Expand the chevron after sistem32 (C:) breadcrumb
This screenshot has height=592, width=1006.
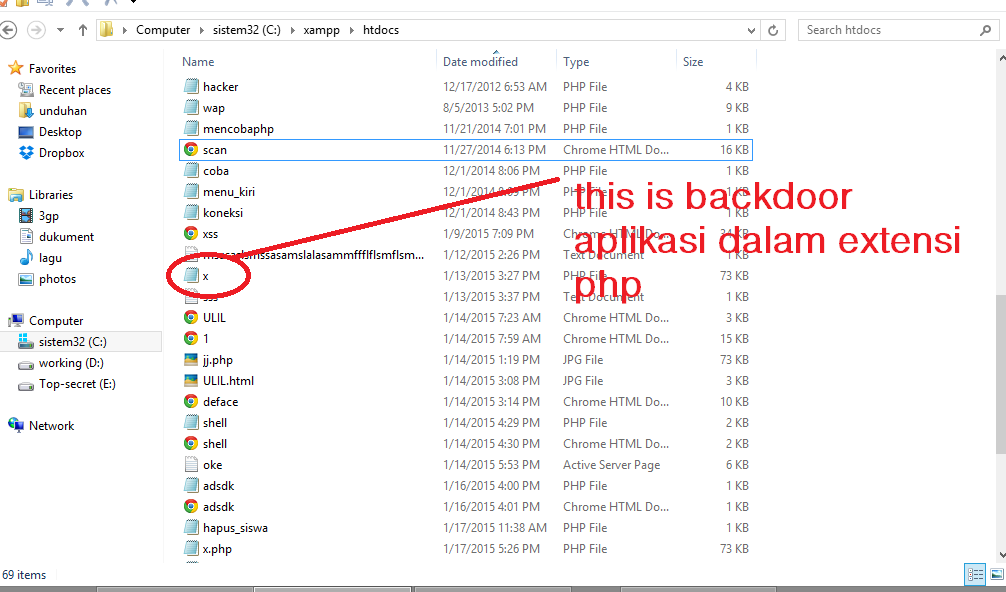pos(293,30)
